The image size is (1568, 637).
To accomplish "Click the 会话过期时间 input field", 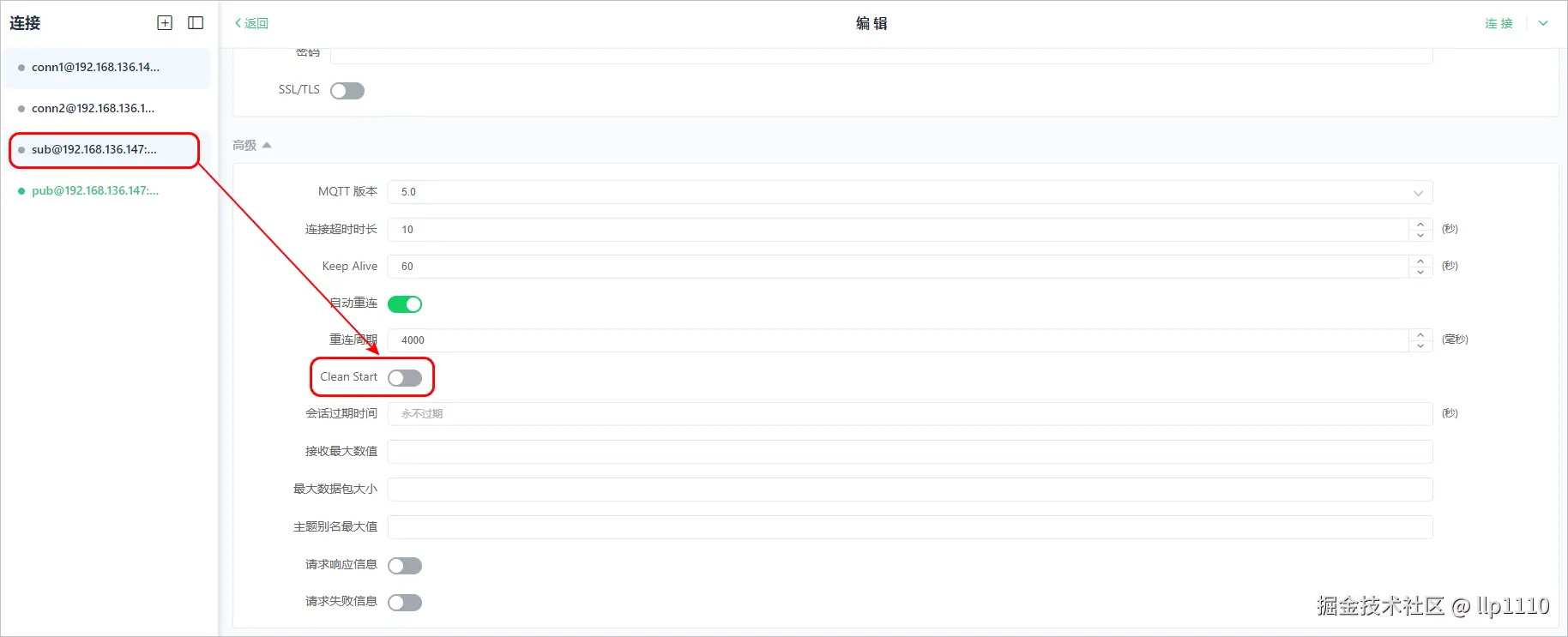I will click(910, 414).
